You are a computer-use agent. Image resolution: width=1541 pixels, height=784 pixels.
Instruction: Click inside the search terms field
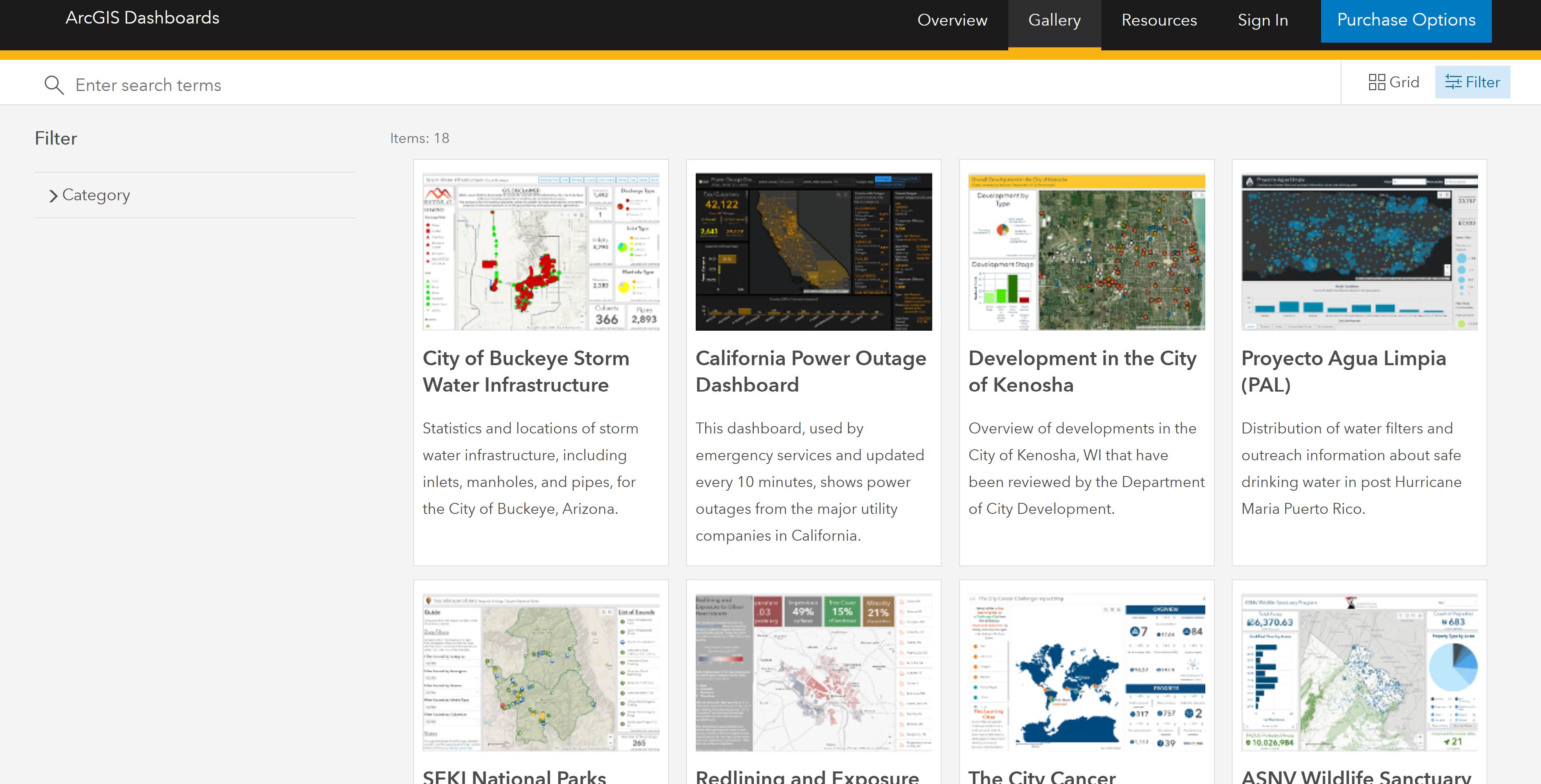click(239, 84)
